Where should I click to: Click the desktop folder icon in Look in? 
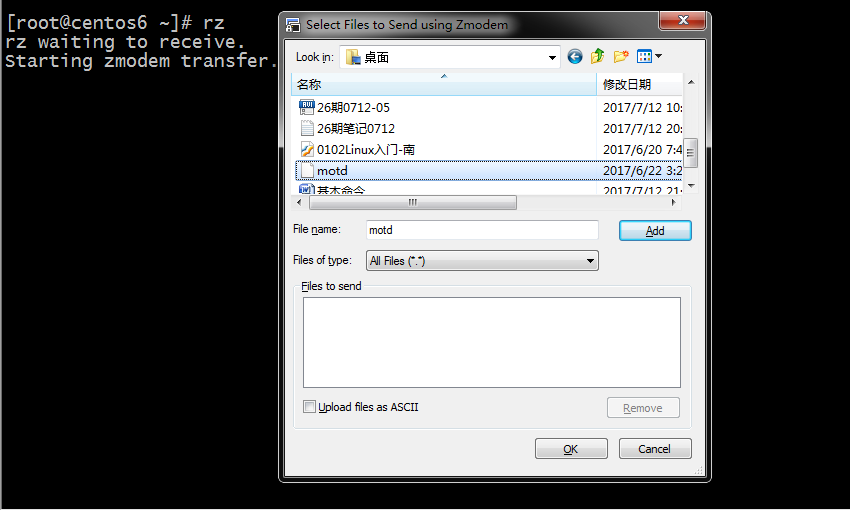pyautogui.click(x=353, y=57)
